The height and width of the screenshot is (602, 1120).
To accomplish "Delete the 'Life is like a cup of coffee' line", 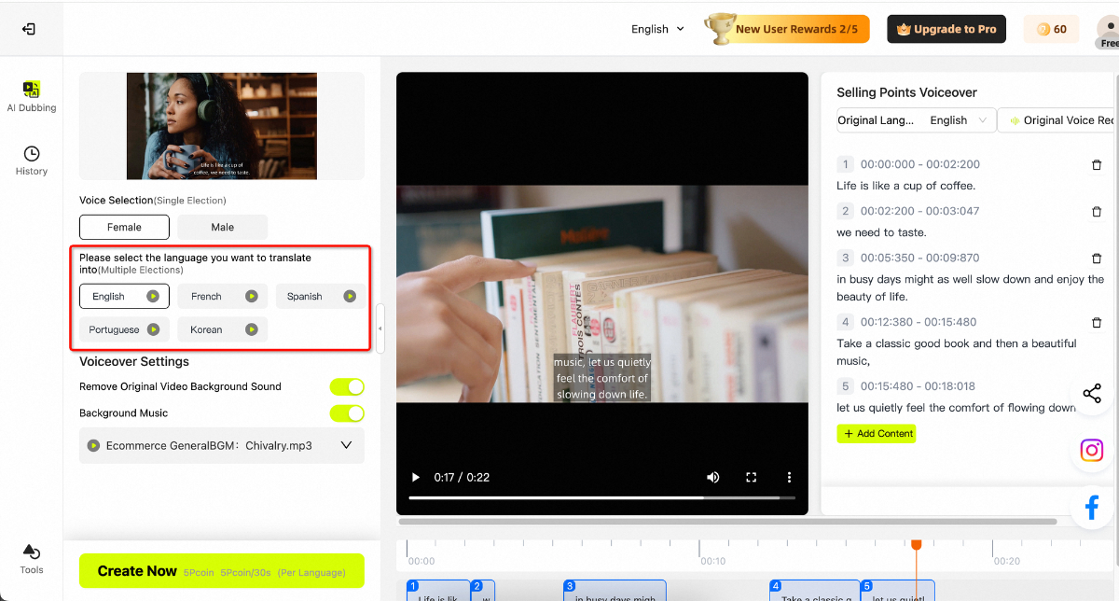I will [x=1096, y=165].
